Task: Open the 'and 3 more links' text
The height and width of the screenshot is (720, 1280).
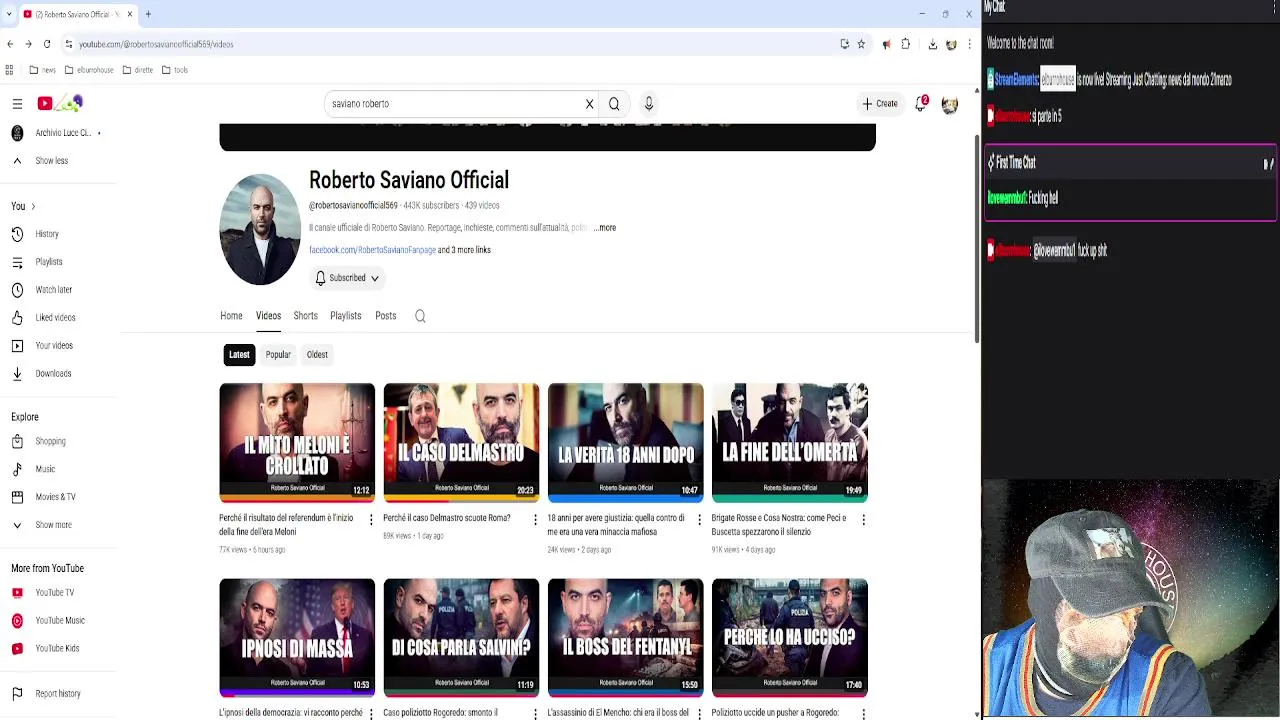Action: [464, 250]
